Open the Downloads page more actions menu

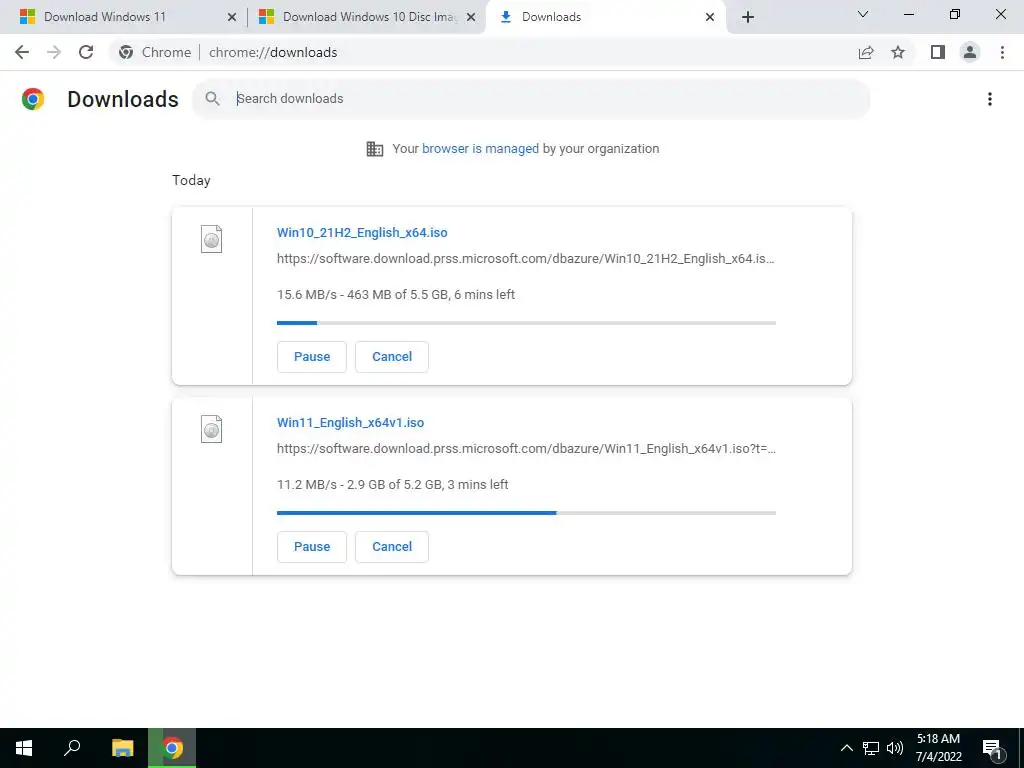point(990,99)
